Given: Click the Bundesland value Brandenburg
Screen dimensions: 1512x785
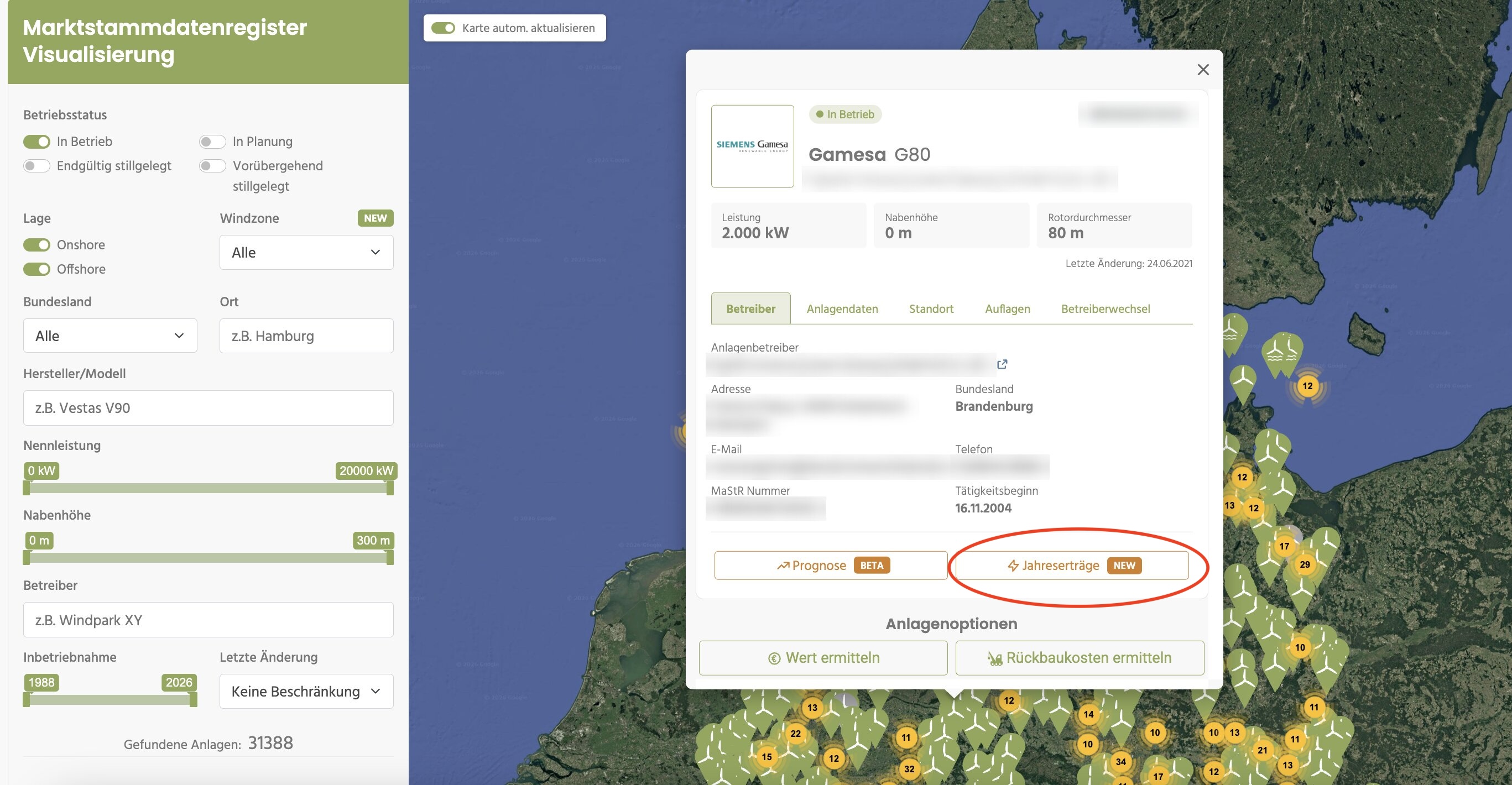Looking at the screenshot, I should tap(994, 406).
